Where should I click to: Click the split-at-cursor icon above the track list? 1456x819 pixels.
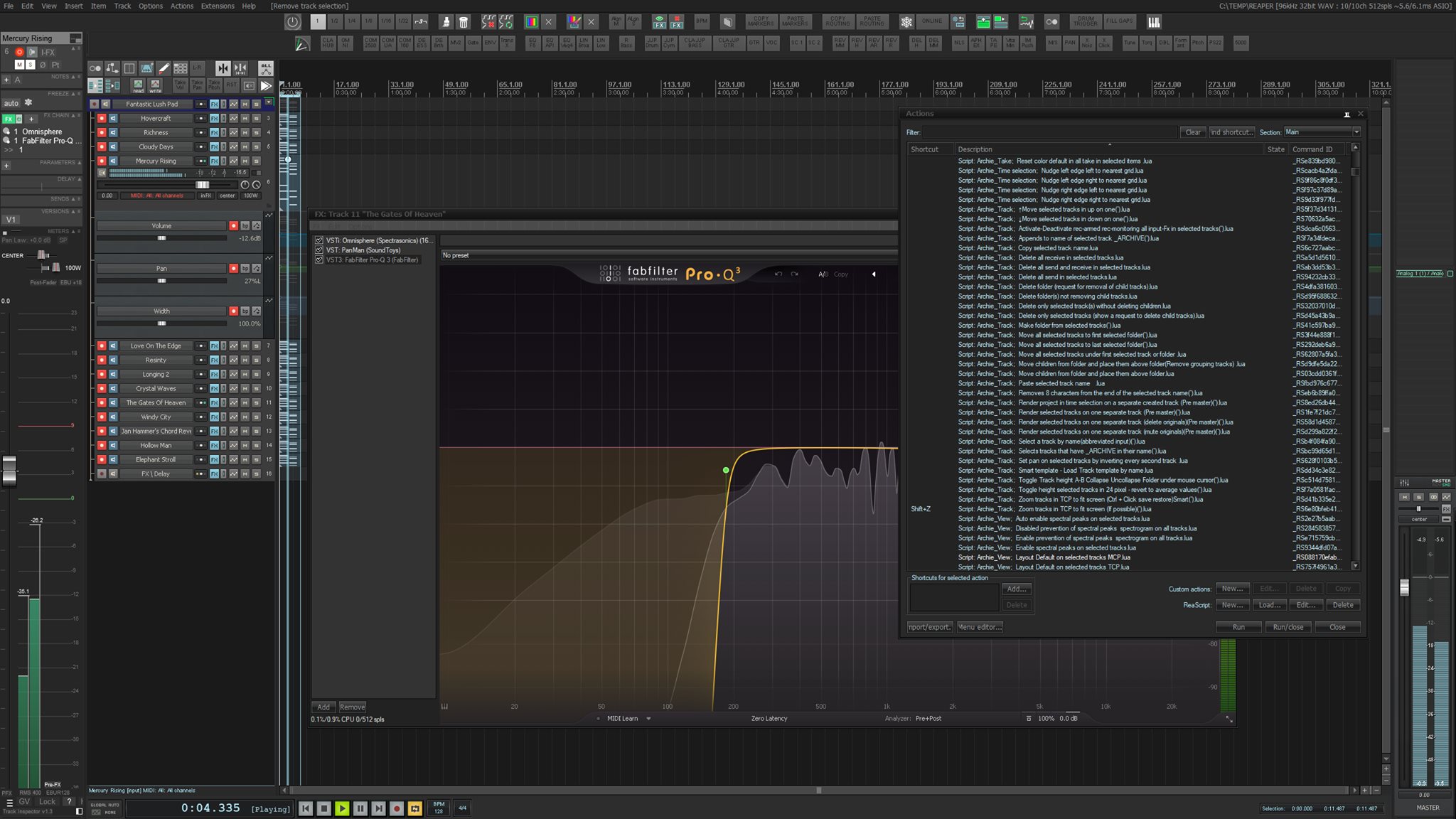point(223,68)
